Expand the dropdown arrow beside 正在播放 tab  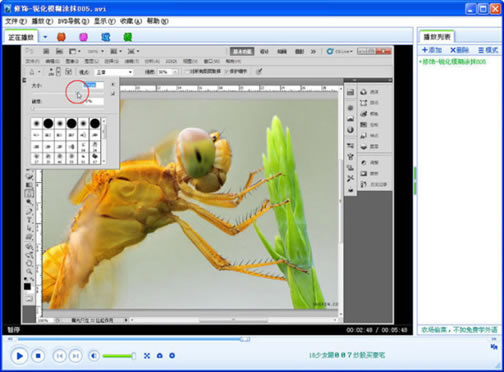tap(45, 37)
